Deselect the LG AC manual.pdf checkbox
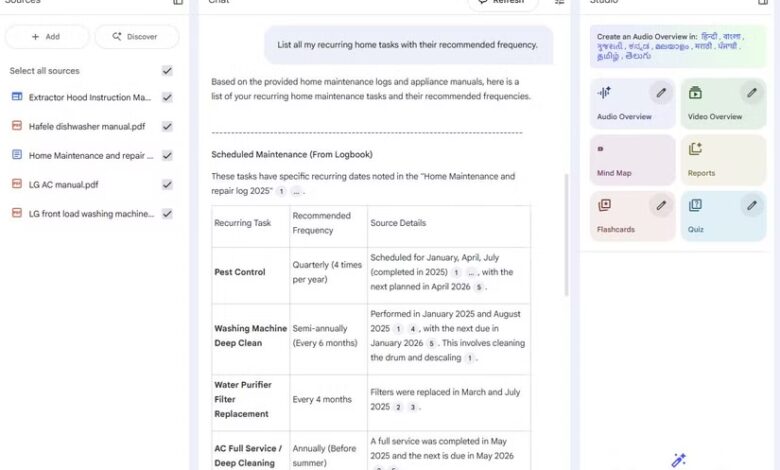The image size is (780, 470). [167, 185]
